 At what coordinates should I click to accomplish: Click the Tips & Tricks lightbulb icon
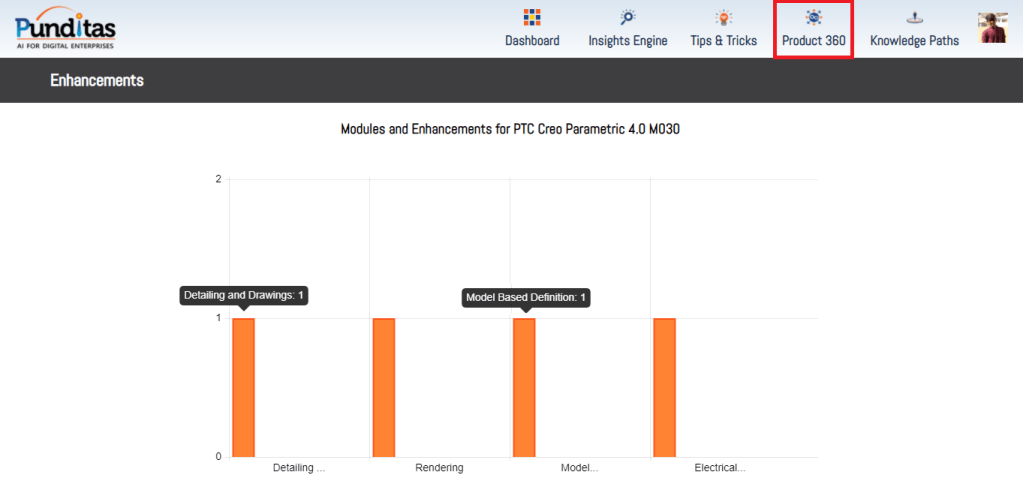723,17
